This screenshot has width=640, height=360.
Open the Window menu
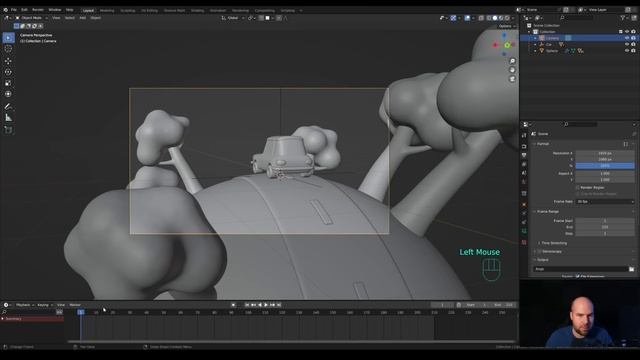55,10
